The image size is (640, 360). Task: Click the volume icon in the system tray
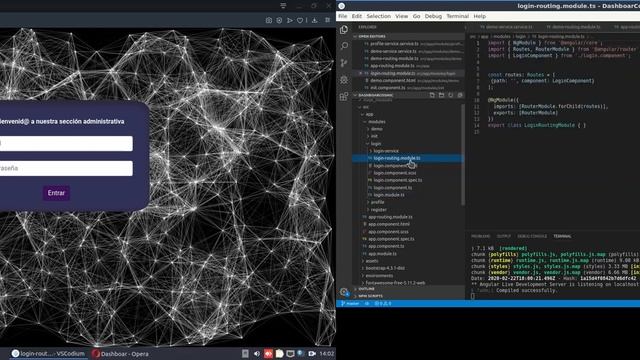[x=257, y=353]
